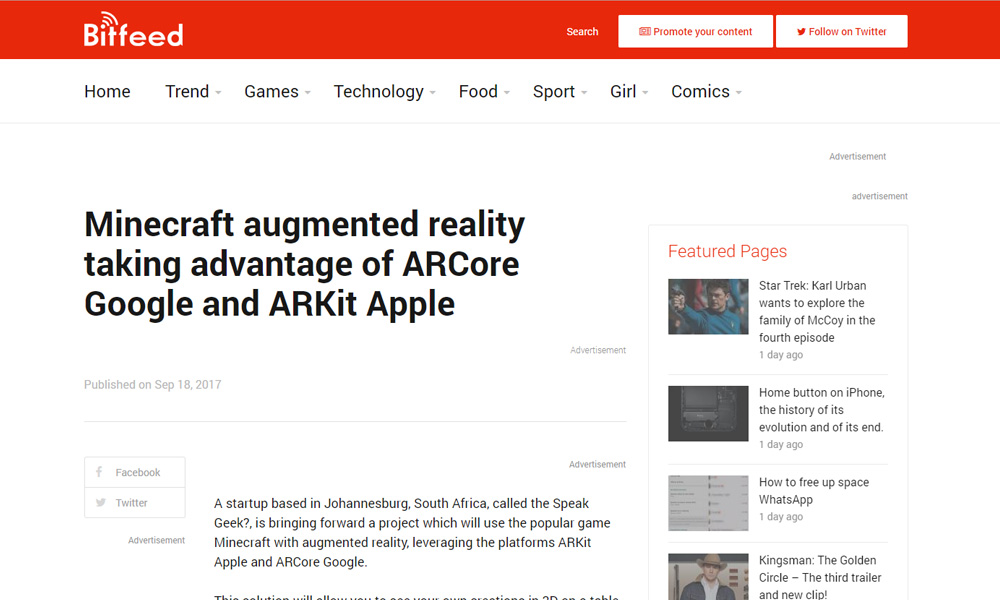Open Star Trek: Karl Urban article link
The image size is (1000, 600).
(x=817, y=312)
